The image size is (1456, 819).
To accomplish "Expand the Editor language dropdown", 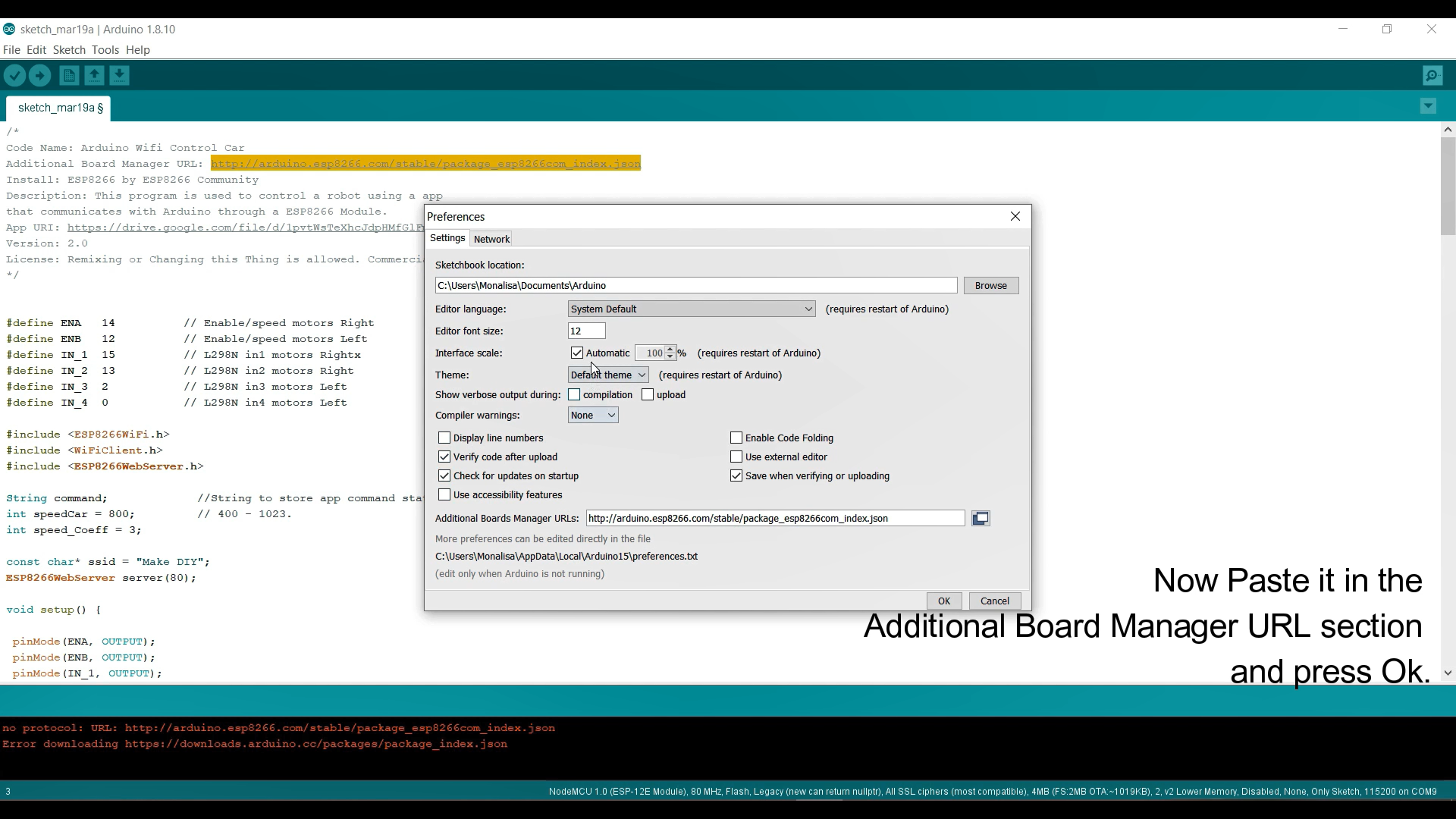I will coord(691,309).
